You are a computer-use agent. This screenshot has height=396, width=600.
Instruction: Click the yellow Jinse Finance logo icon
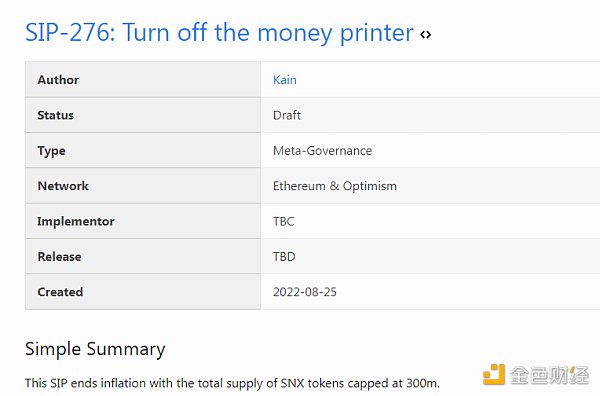494,374
